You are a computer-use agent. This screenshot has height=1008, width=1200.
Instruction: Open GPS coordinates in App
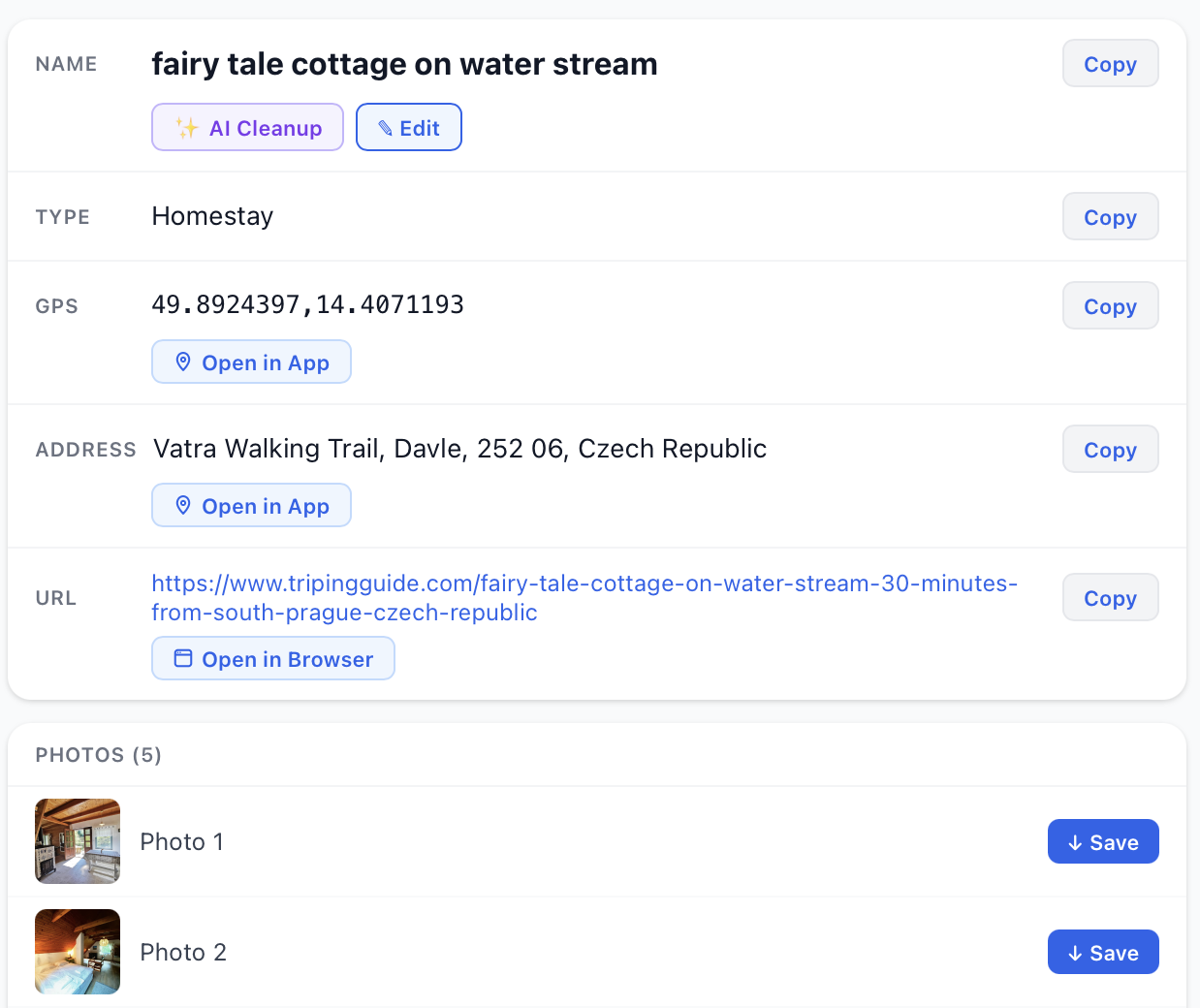(x=251, y=362)
